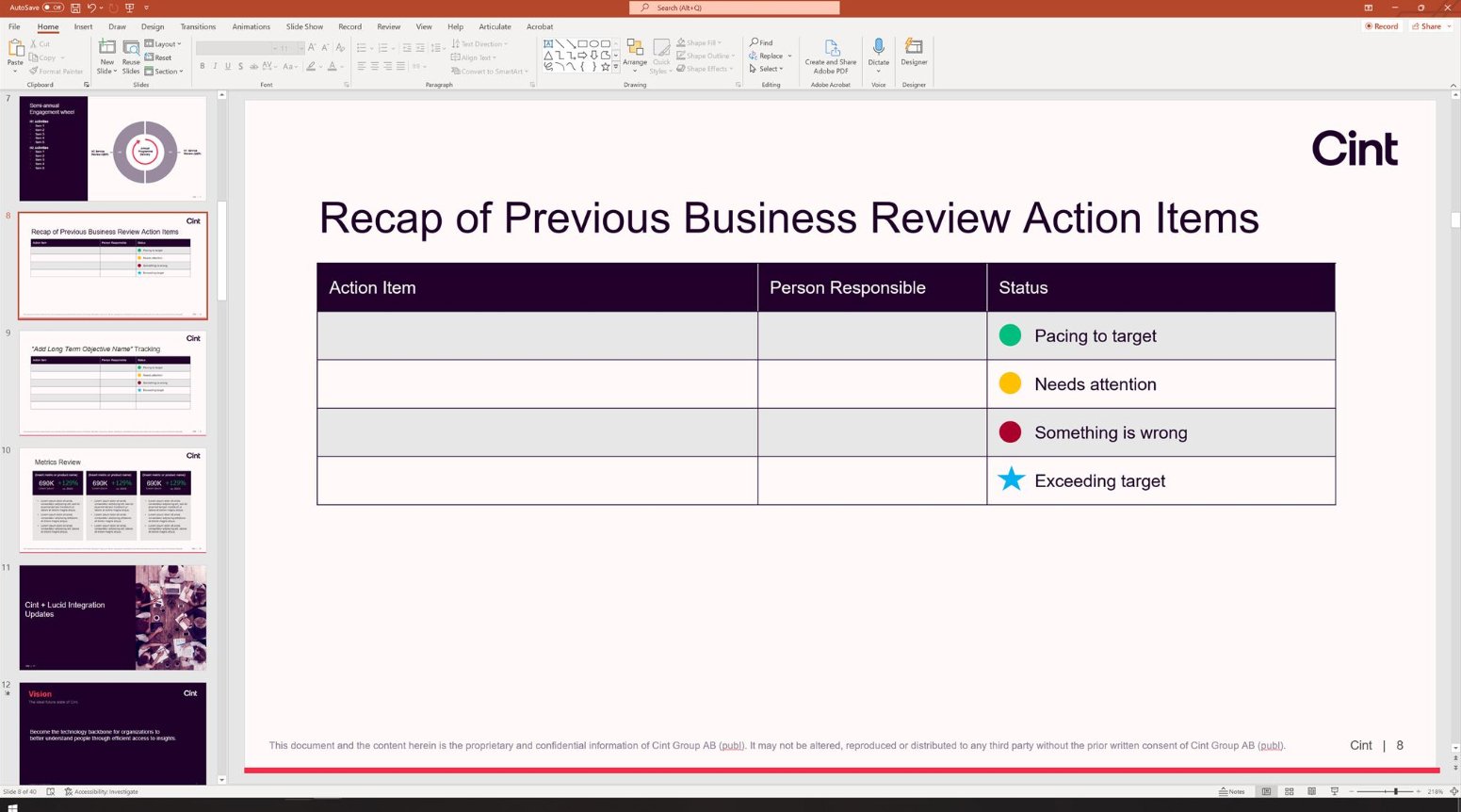
Task: Toggle the AutoSave switch
Action: click(x=53, y=8)
